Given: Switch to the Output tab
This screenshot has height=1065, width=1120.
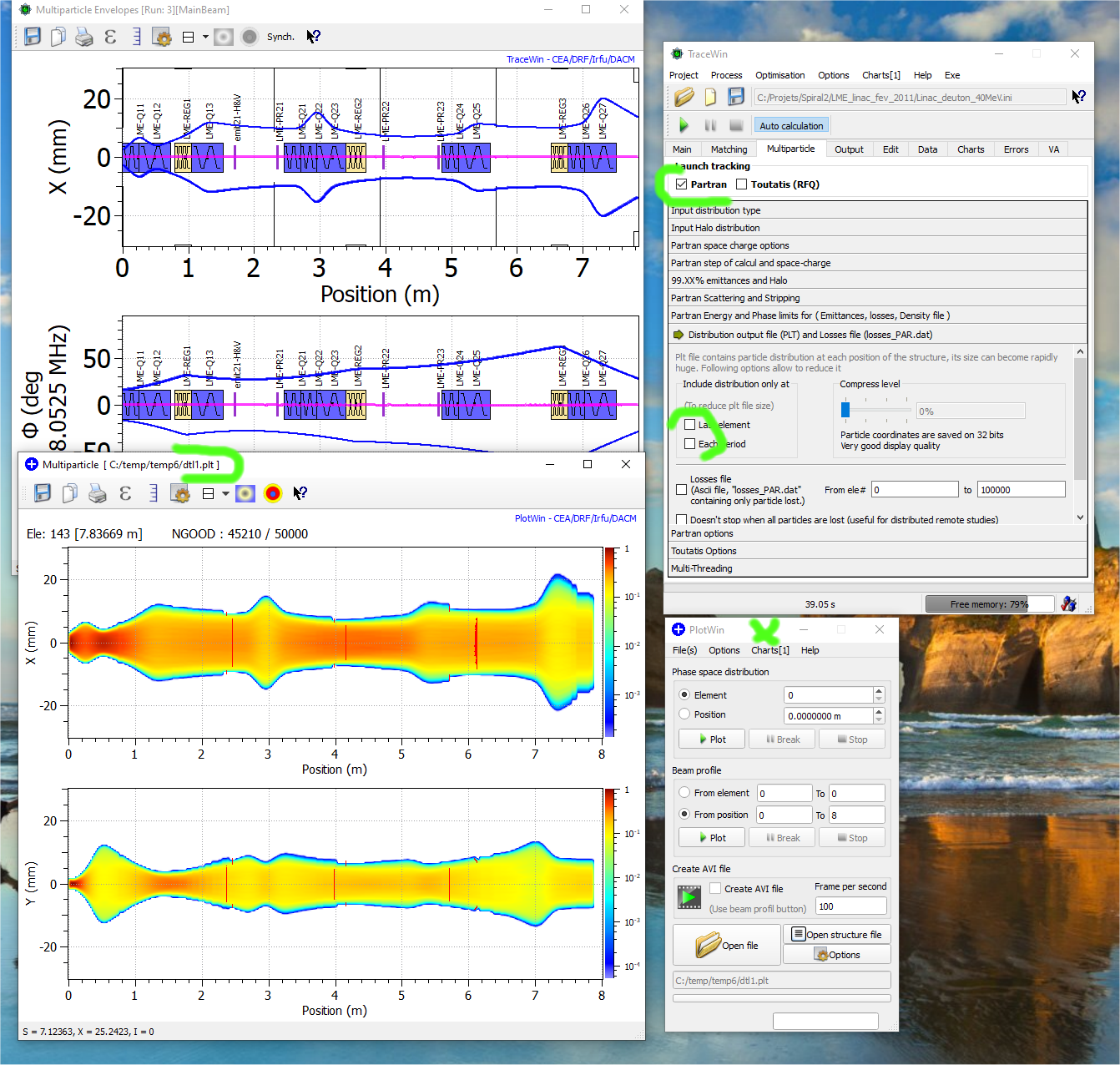Looking at the screenshot, I should pyautogui.click(x=849, y=149).
